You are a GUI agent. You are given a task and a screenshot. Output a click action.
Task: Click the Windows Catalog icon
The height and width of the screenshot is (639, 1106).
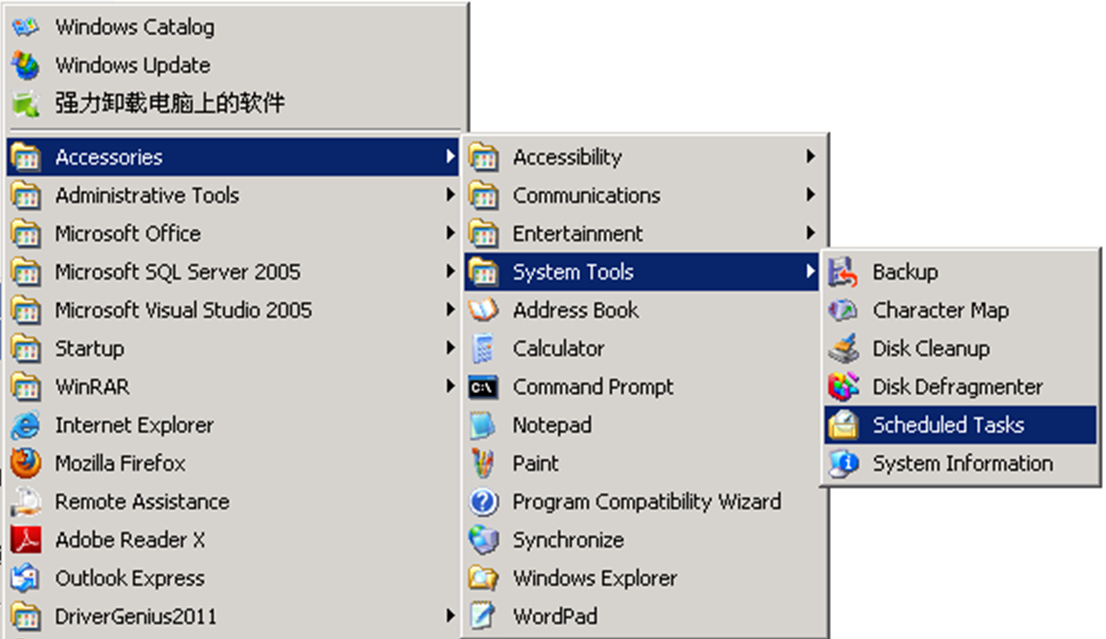pos(26,27)
